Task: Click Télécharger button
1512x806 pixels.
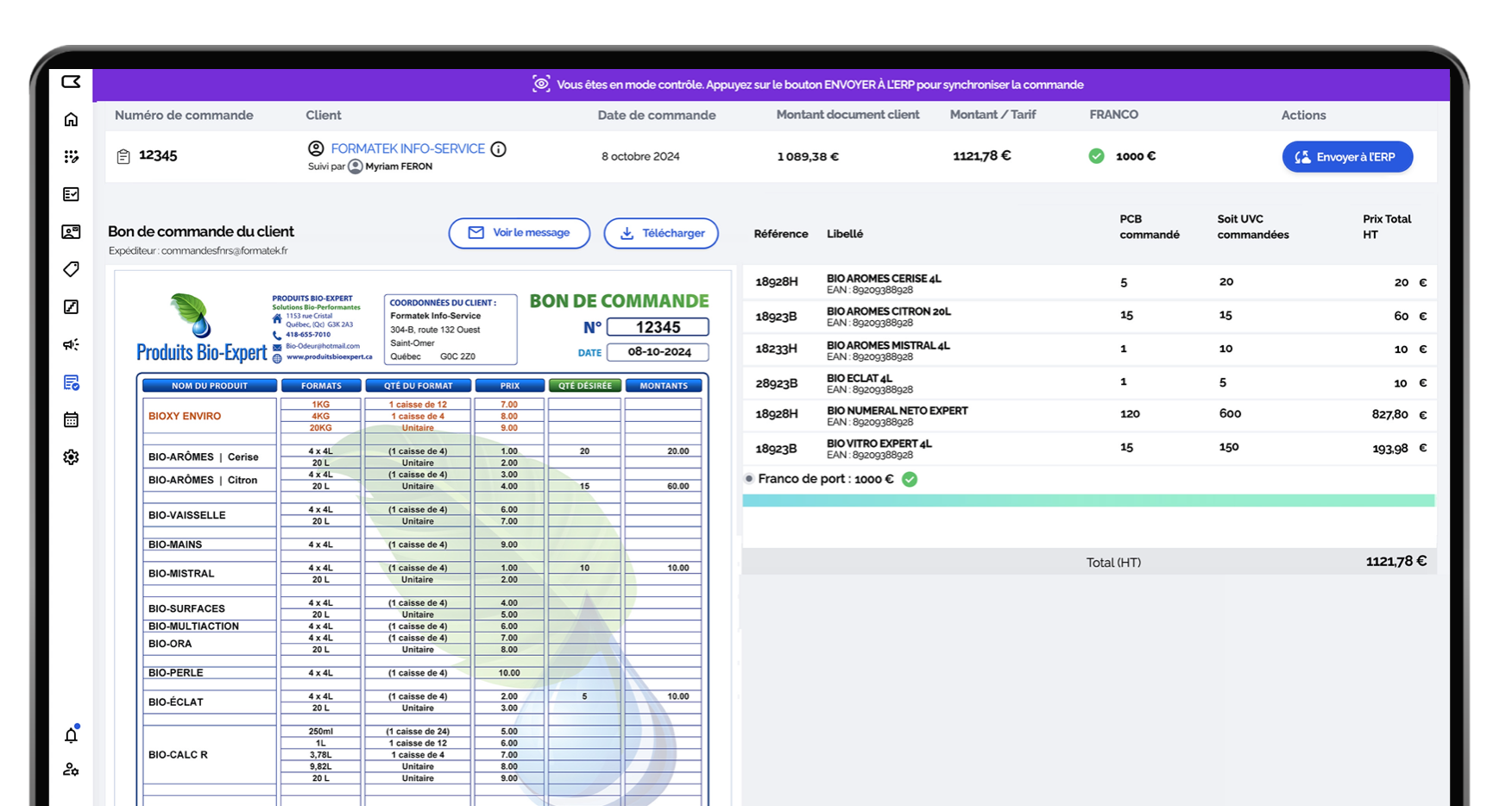Action: click(x=661, y=233)
